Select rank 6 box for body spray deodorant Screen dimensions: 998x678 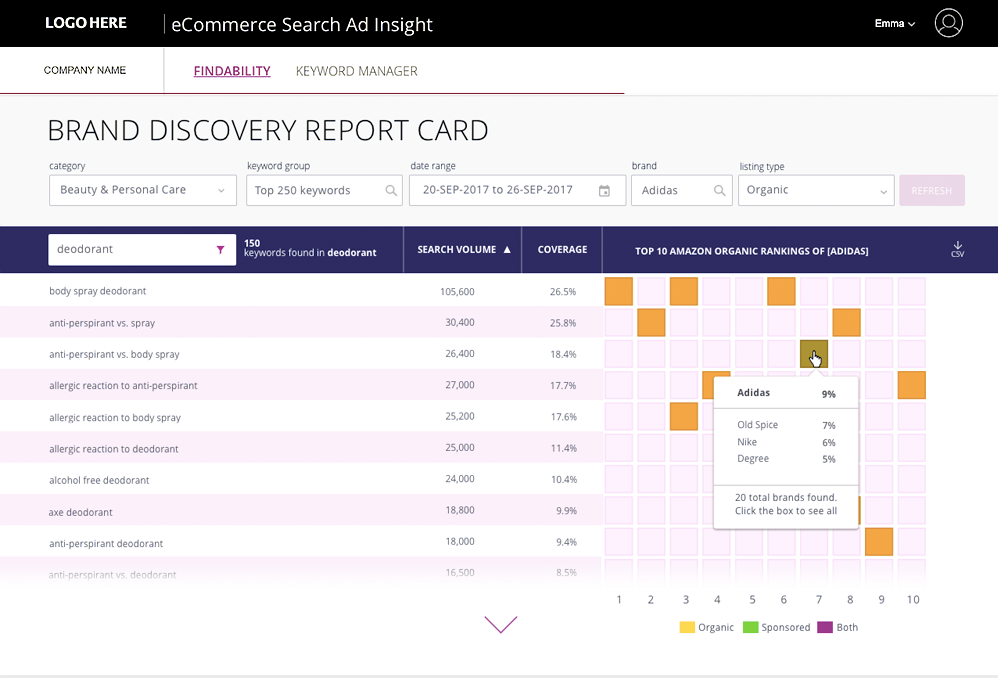click(x=781, y=291)
